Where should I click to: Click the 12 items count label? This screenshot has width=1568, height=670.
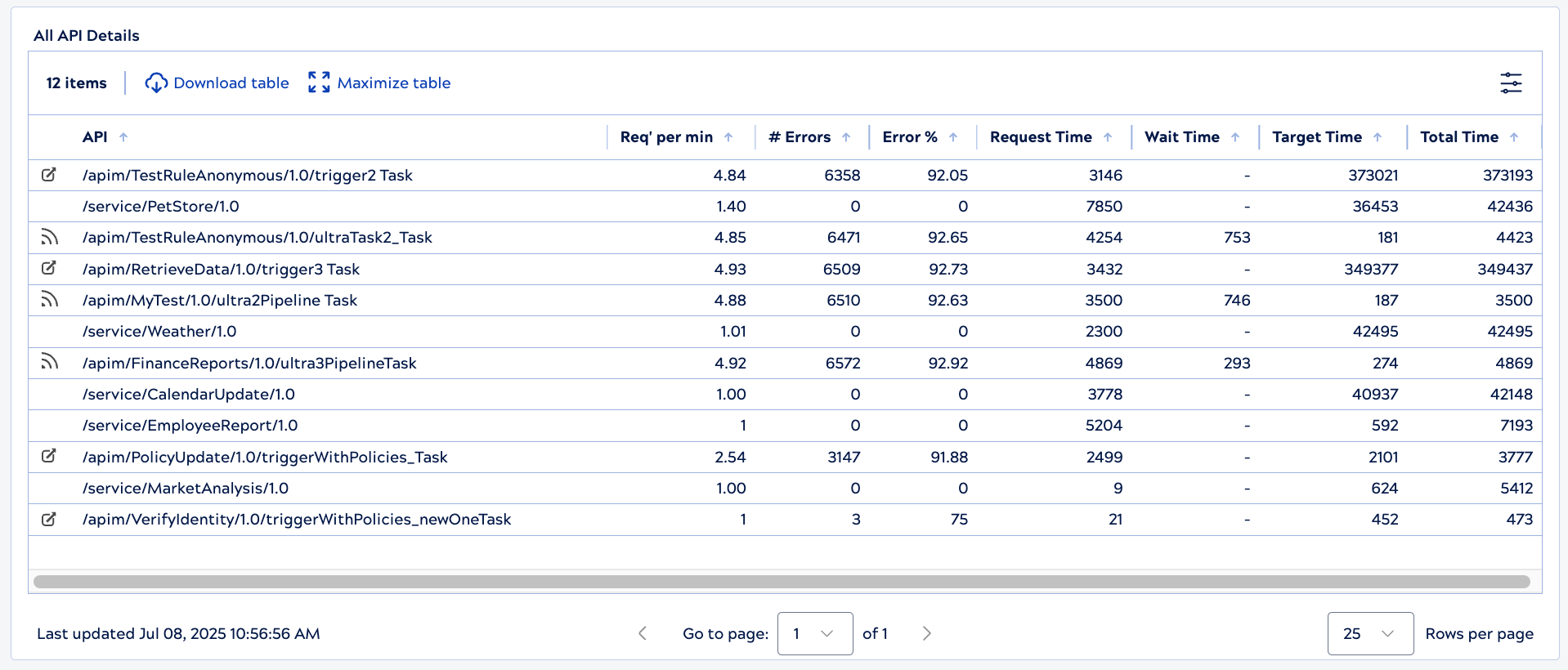click(x=76, y=83)
